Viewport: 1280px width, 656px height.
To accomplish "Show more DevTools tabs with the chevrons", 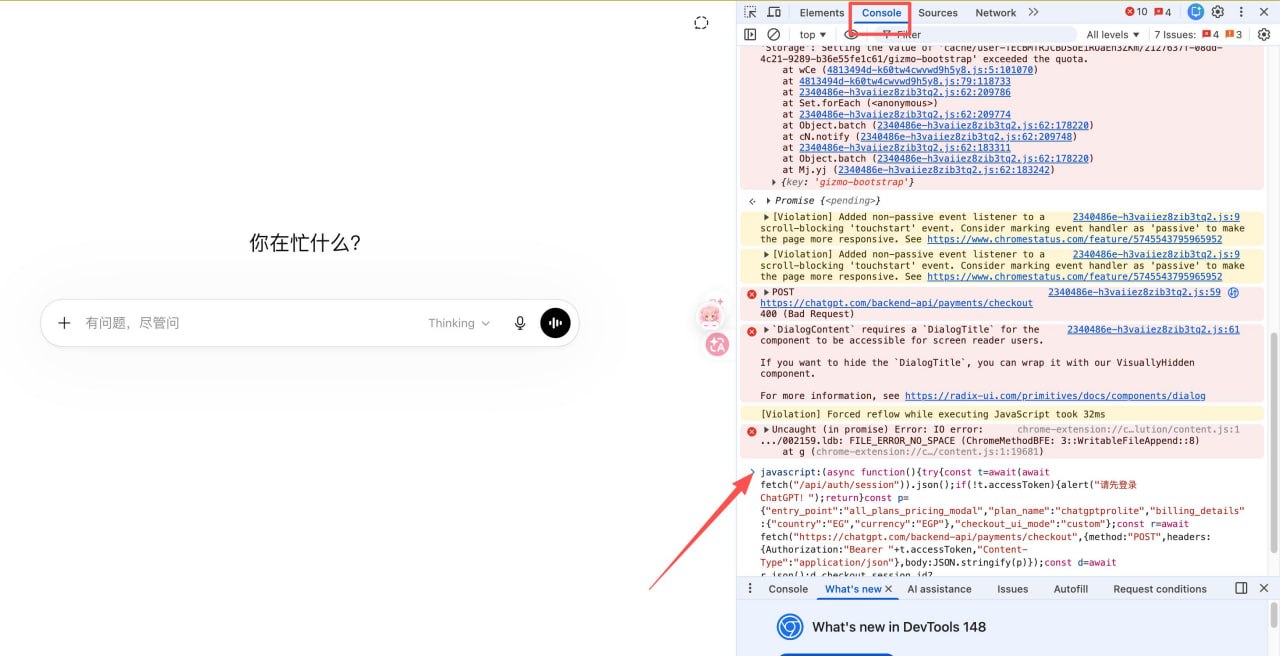I will (x=1033, y=12).
